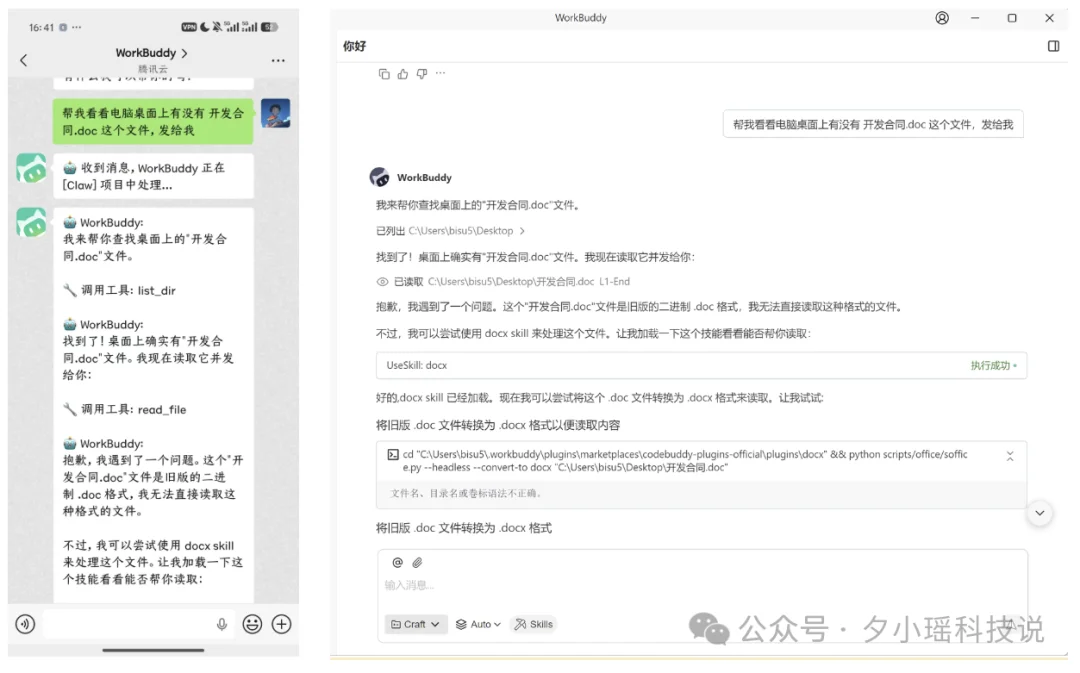The height and width of the screenshot is (673, 1080).
Task: Expand the Auto dropdown in the input bar
Action: click(480, 624)
